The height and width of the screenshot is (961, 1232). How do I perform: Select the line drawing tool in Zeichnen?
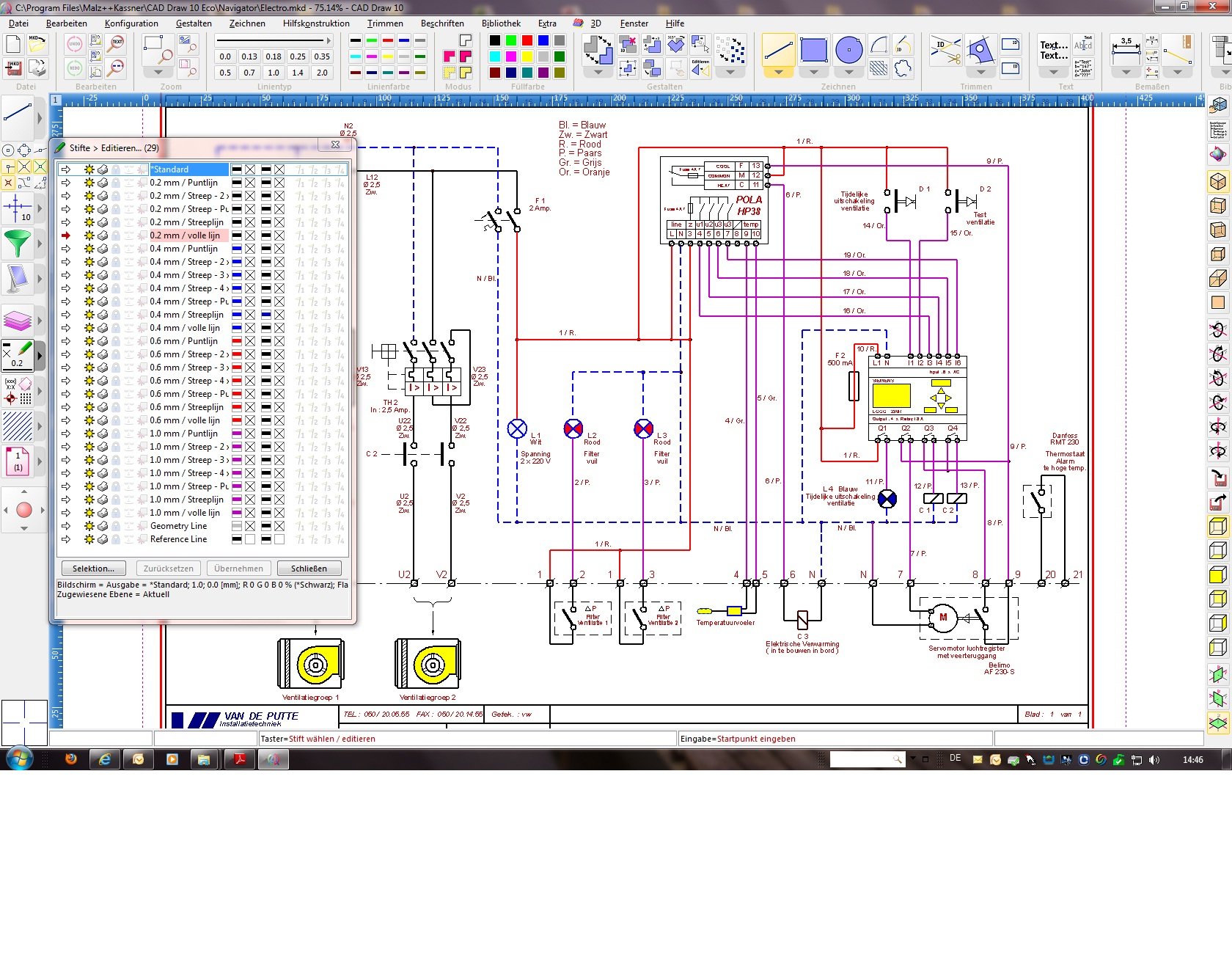pyautogui.click(x=778, y=50)
